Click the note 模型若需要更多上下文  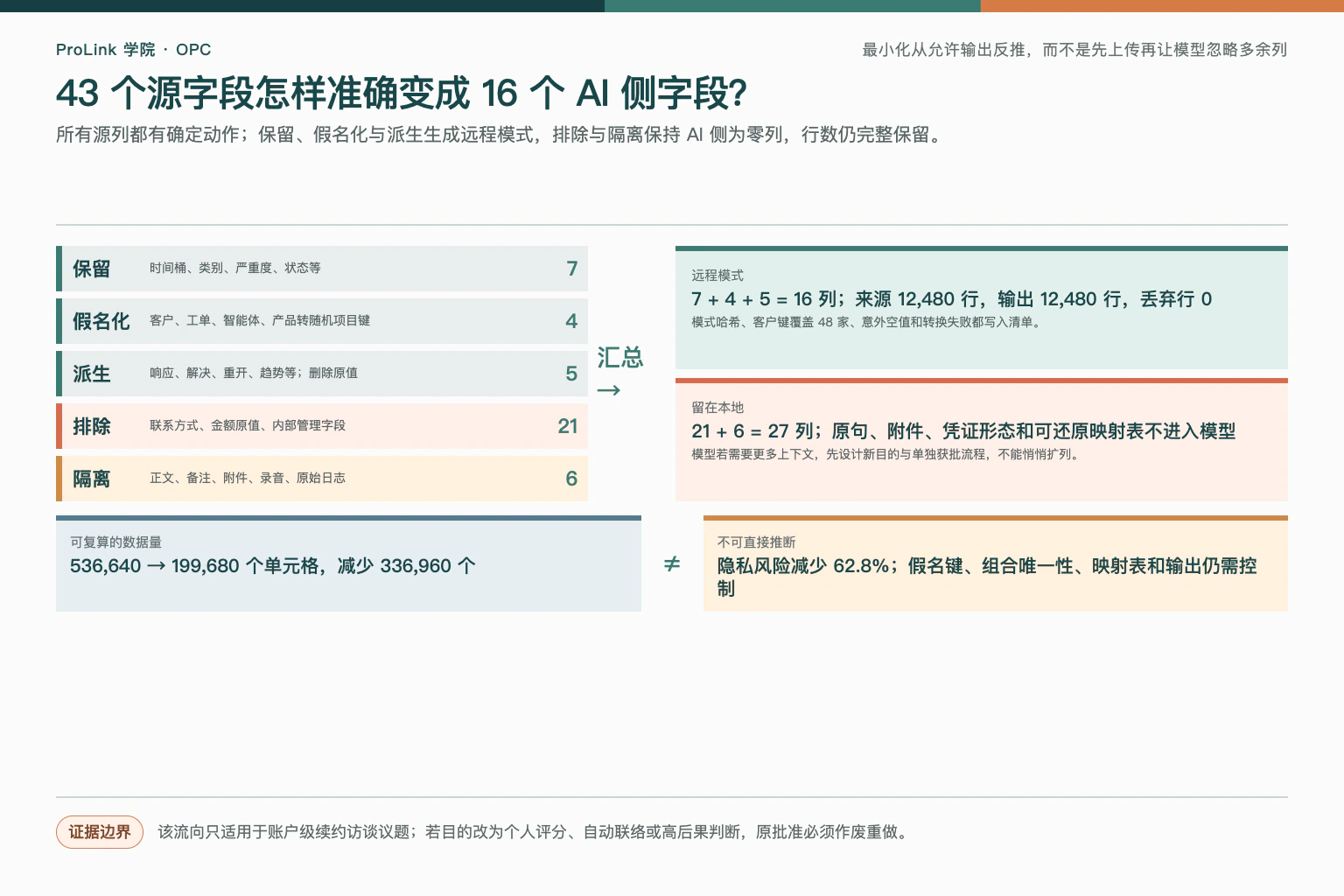[x=887, y=454]
